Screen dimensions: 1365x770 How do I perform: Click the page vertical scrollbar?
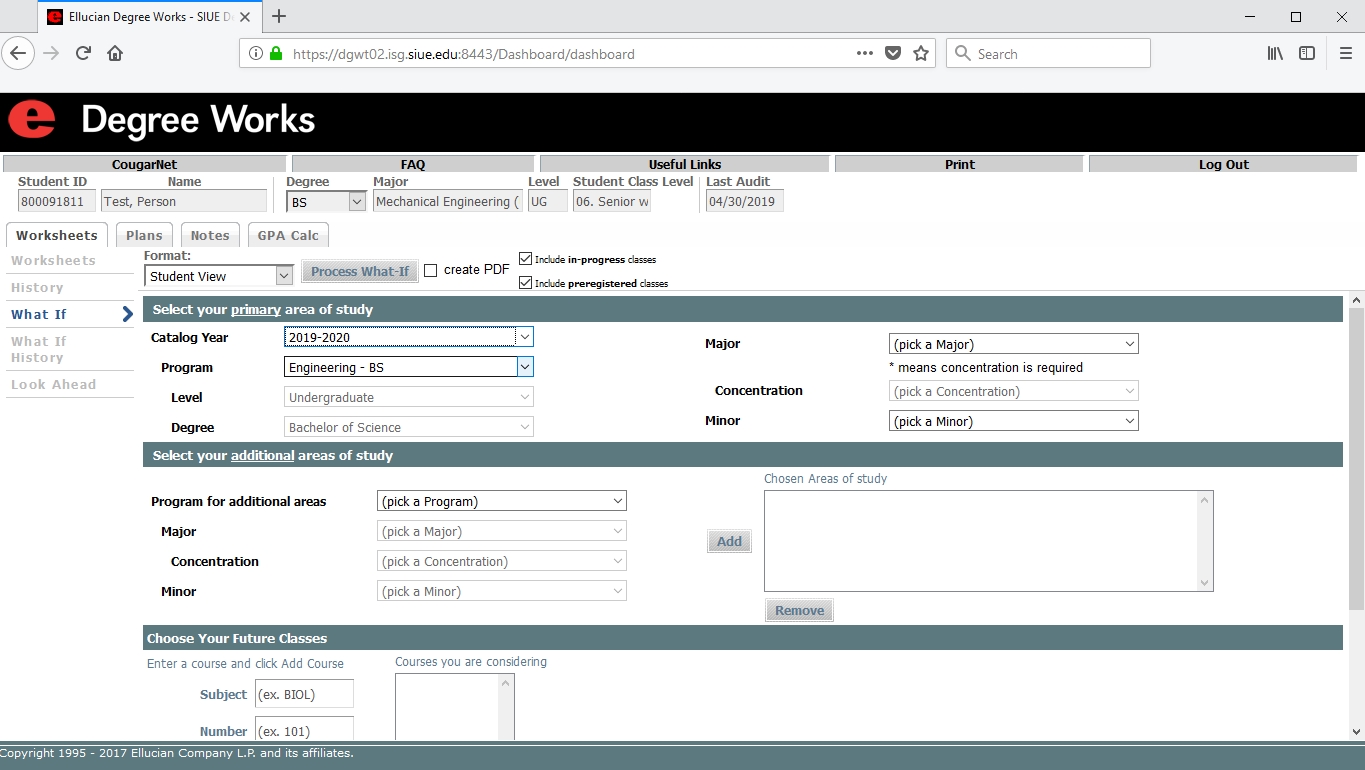click(x=1356, y=500)
